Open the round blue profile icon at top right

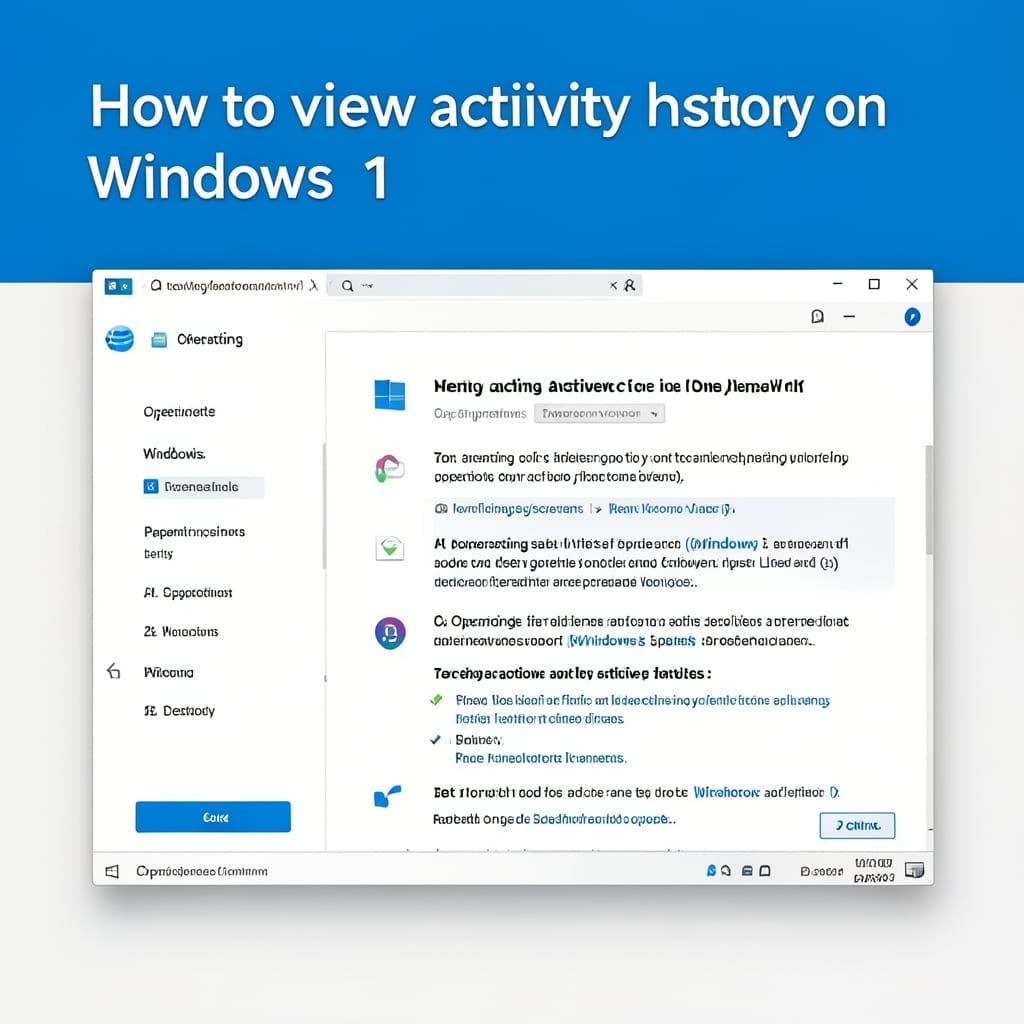point(912,317)
